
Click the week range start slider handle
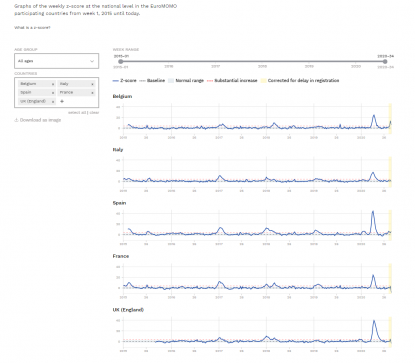pyautogui.click(x=121, y=61)
